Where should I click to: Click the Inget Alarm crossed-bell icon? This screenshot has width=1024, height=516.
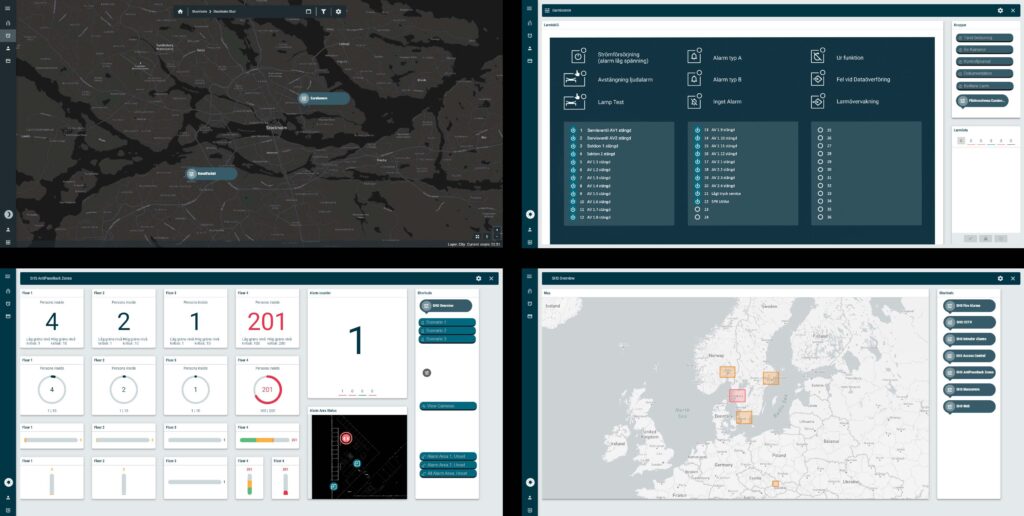pyautogui.click(x=695, y=101)
